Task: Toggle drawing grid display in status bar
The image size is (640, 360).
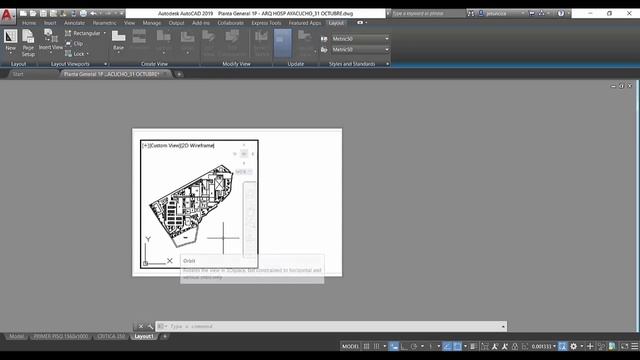Action: click(x=367, y=347)
